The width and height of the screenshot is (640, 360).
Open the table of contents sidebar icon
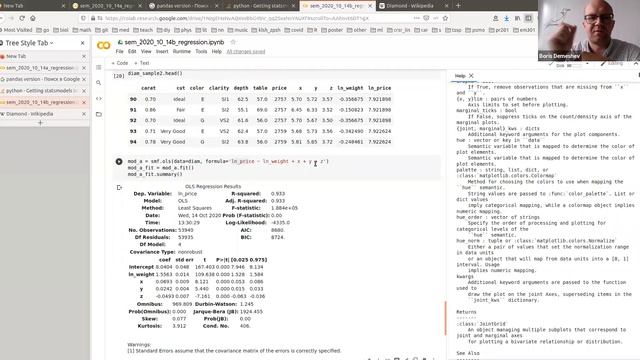point(99,67)
